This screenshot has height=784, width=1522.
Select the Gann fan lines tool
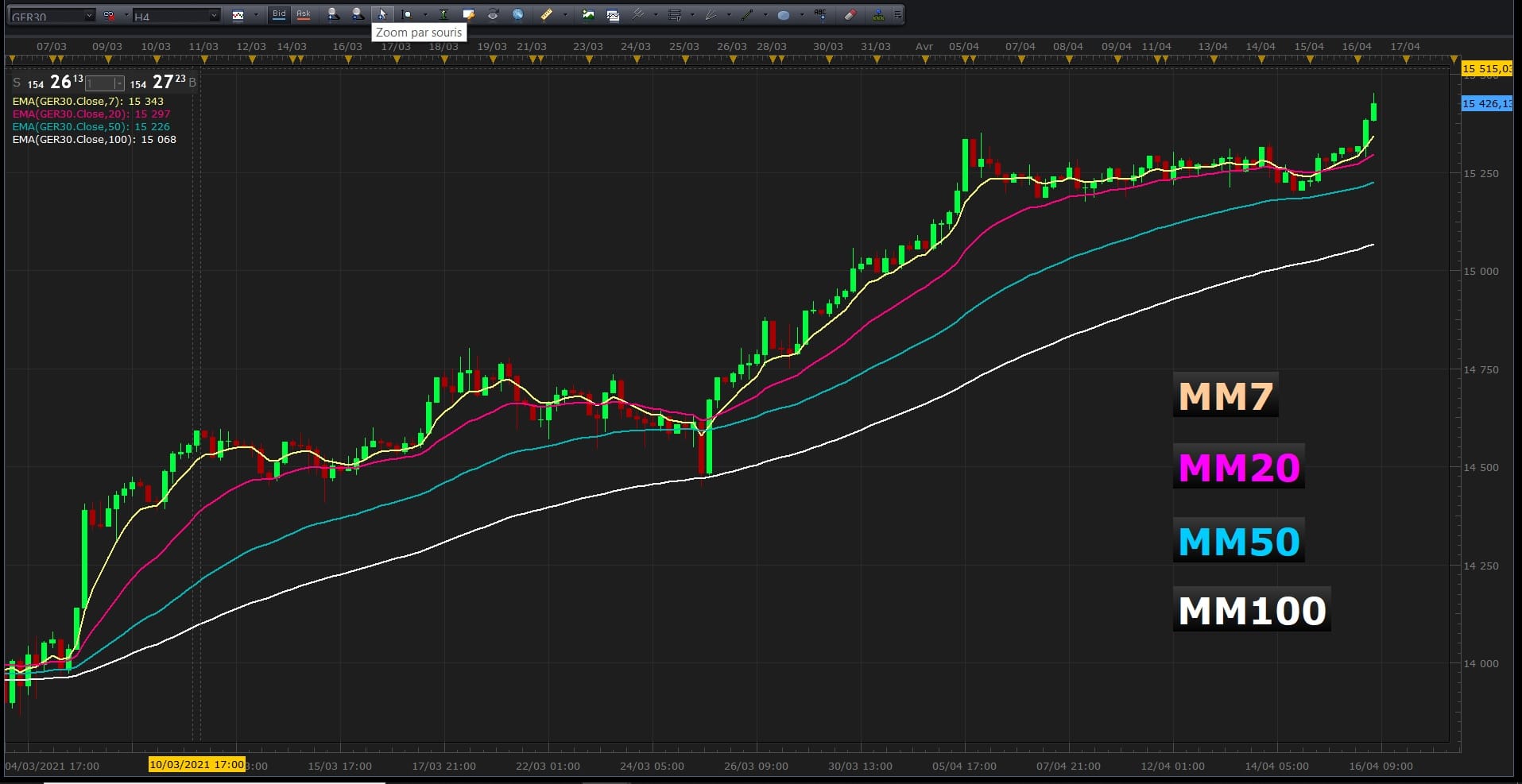(x=711, y=15)
